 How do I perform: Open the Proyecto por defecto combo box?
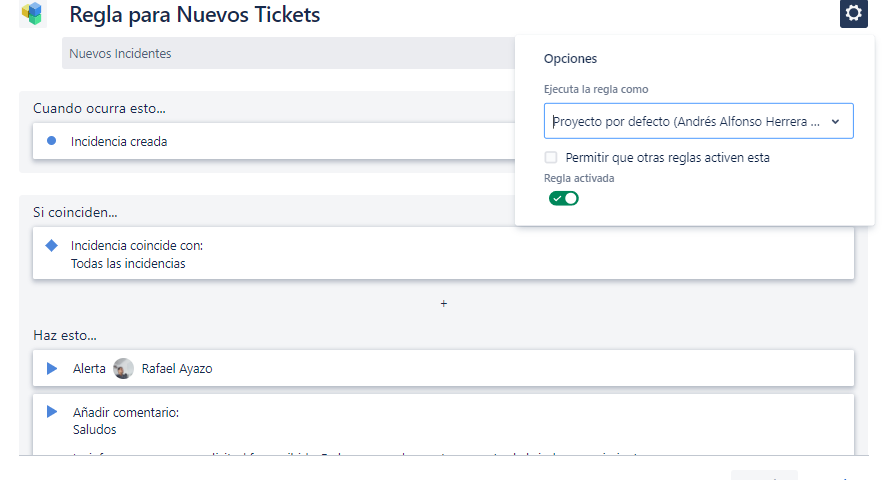pyautogui.click(x=698, y=121)
